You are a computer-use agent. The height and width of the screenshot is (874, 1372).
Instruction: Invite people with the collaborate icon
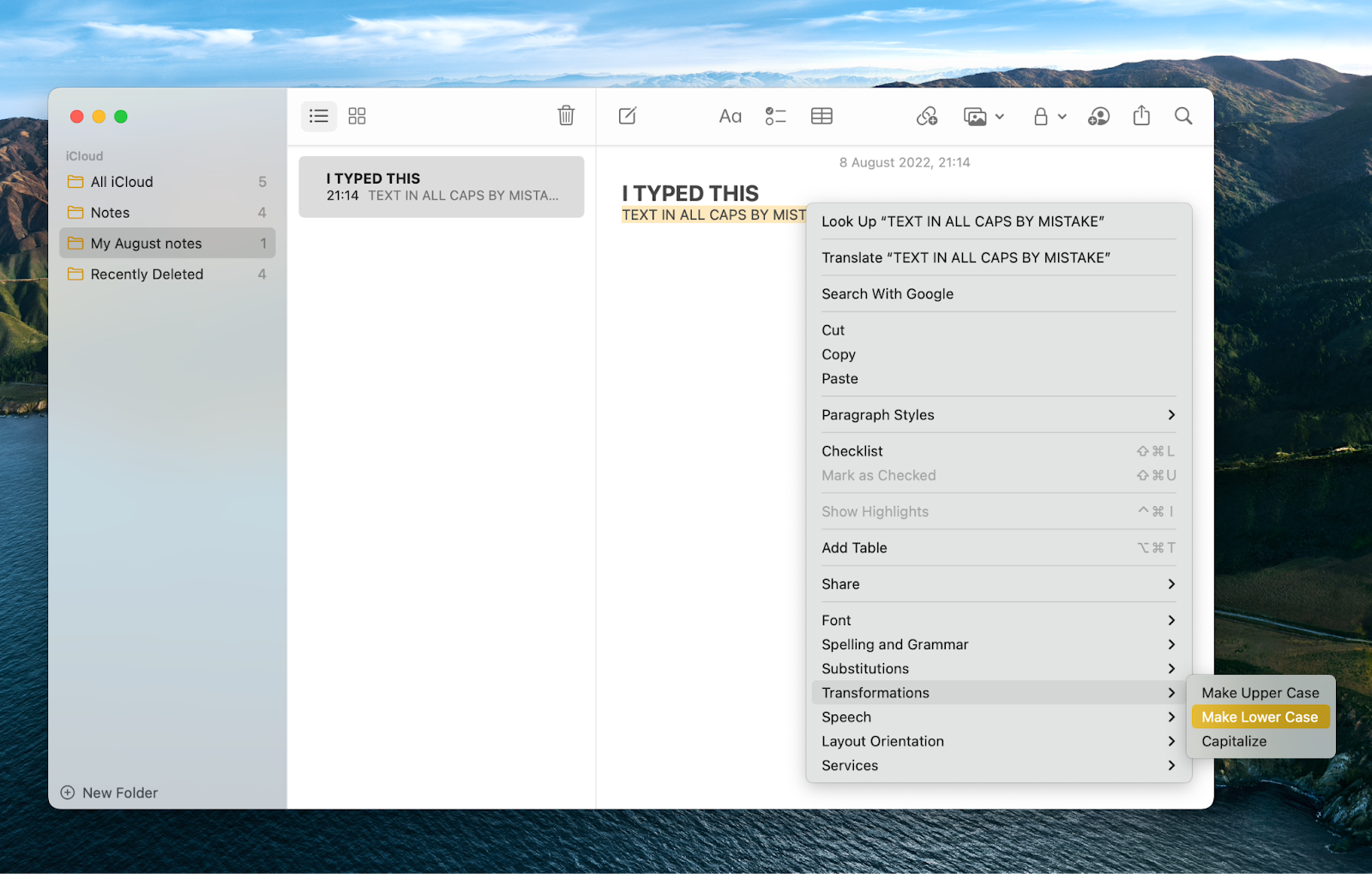(1098, 116)
